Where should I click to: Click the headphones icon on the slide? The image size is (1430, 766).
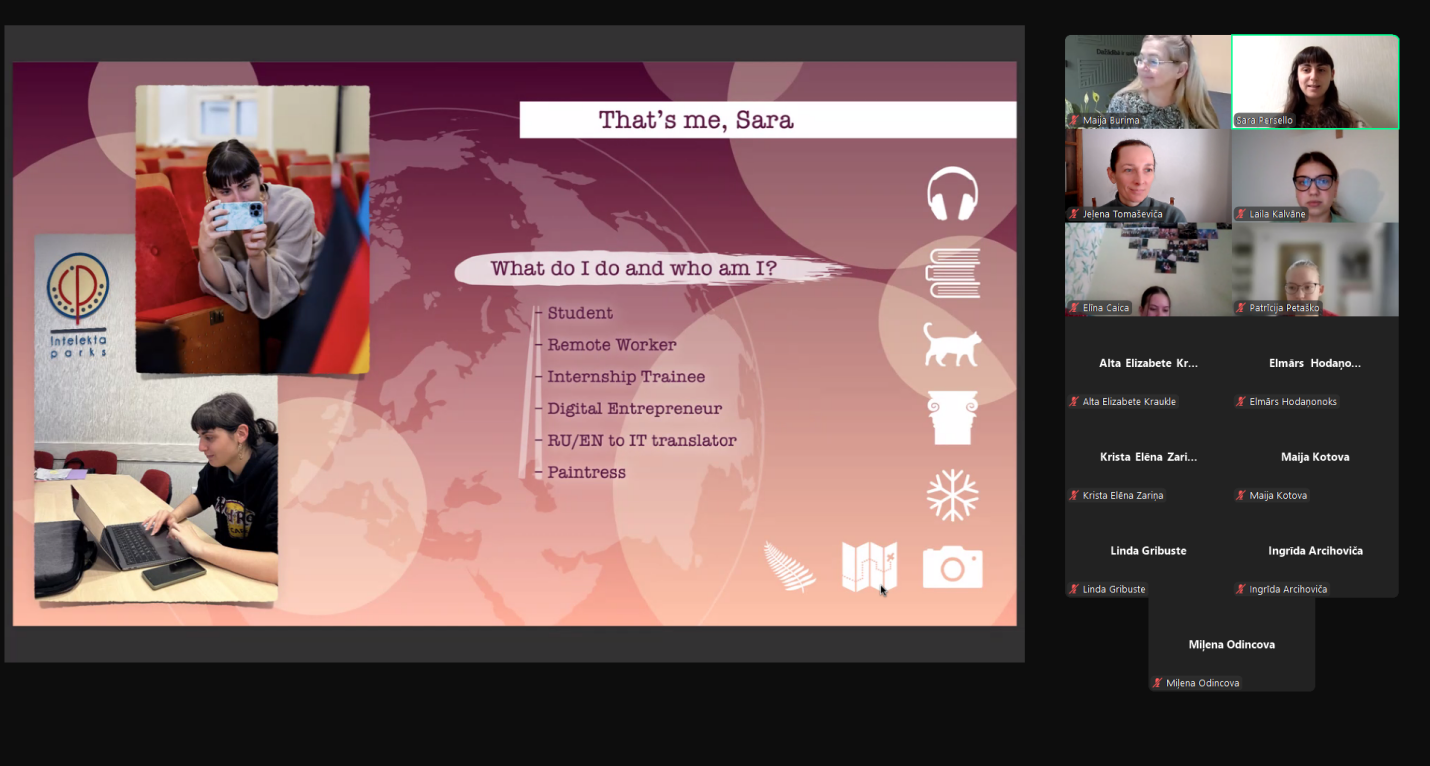tap(951, 194)
